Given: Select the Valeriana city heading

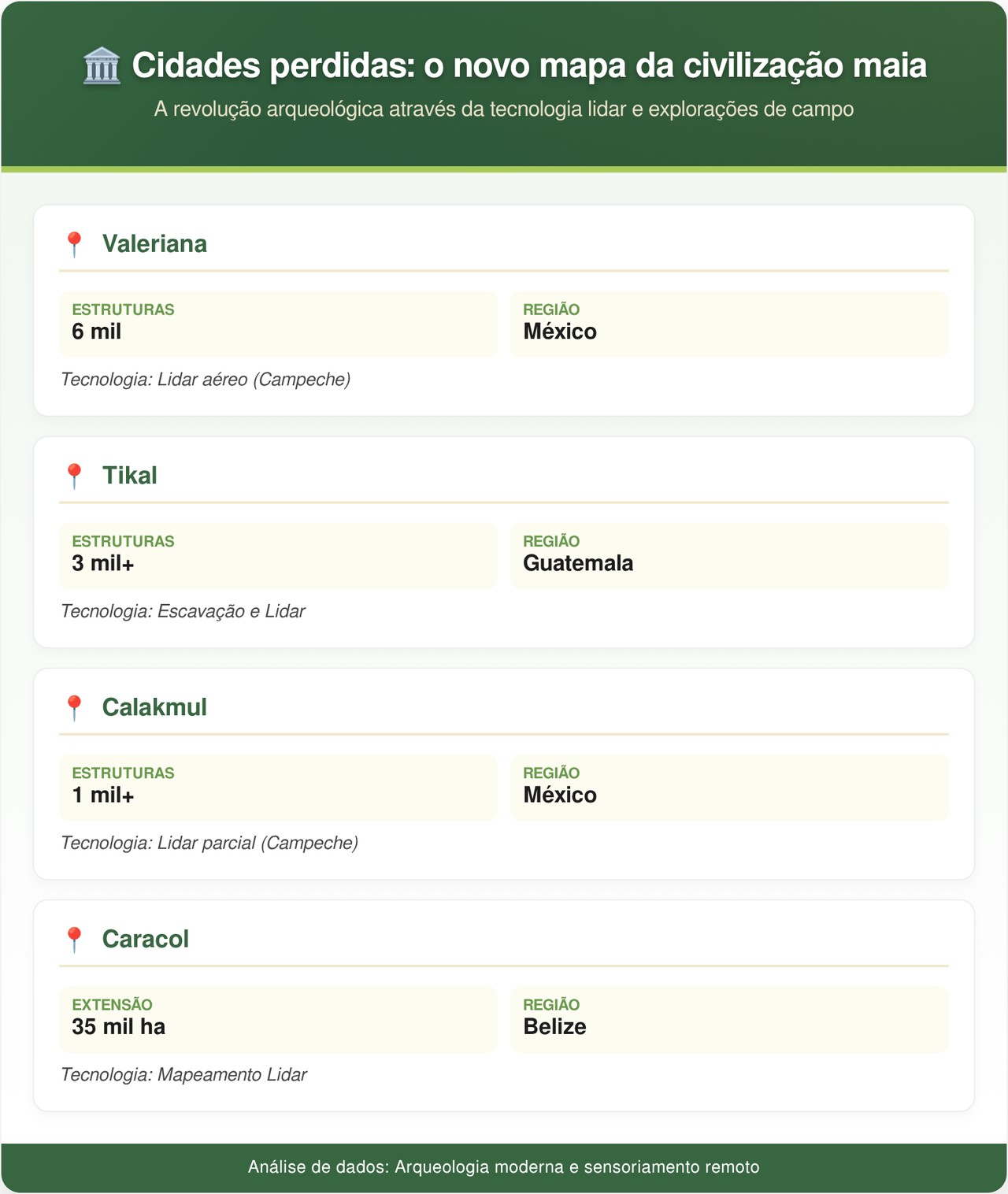Looking at the screenshot, I should click(x=154, y=244).
